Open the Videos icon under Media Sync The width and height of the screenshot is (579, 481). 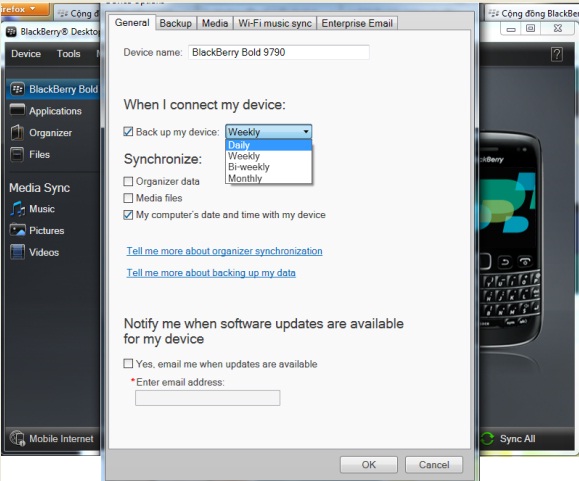coord(17,252)
